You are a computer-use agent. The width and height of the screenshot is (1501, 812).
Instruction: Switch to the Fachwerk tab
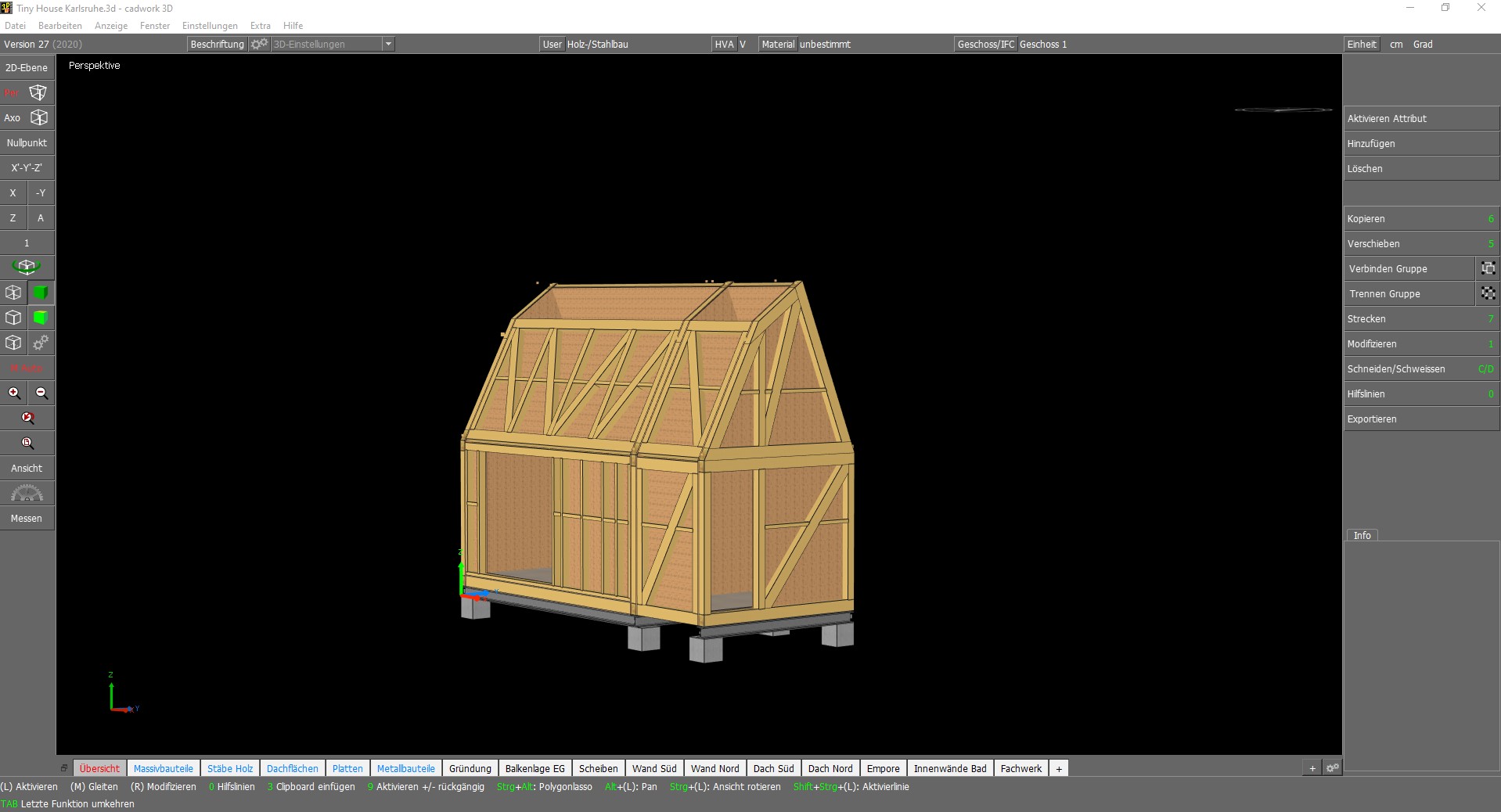coord(1021,768)
